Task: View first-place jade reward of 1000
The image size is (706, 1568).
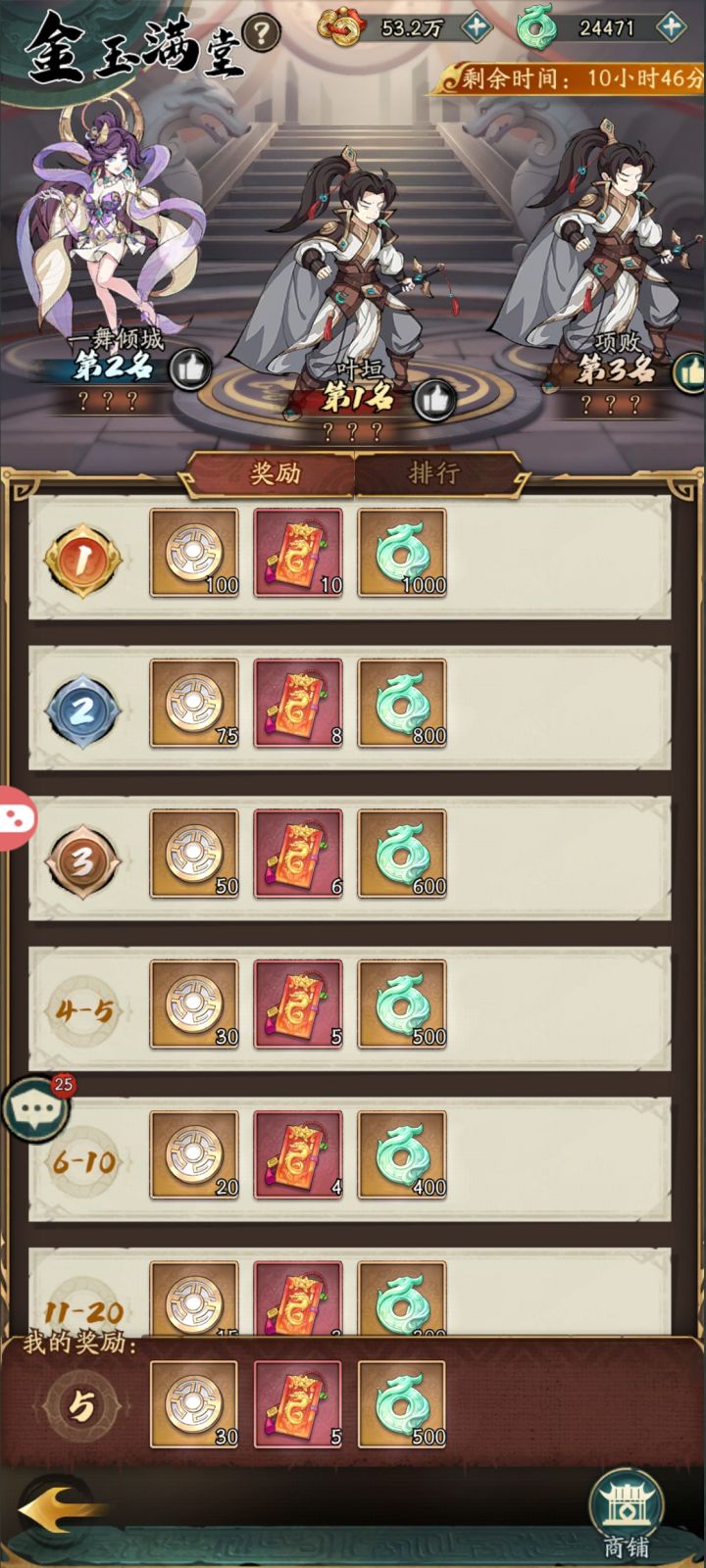Action: coord(402,553)
